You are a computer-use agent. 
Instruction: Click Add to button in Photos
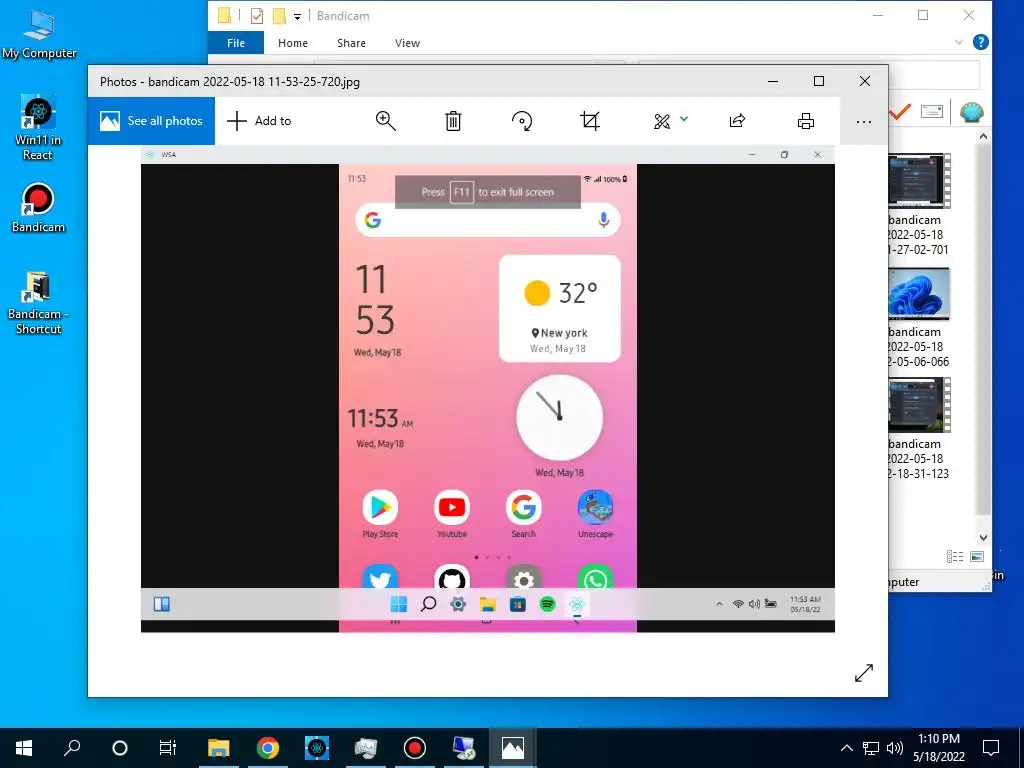tap(259, 121)
